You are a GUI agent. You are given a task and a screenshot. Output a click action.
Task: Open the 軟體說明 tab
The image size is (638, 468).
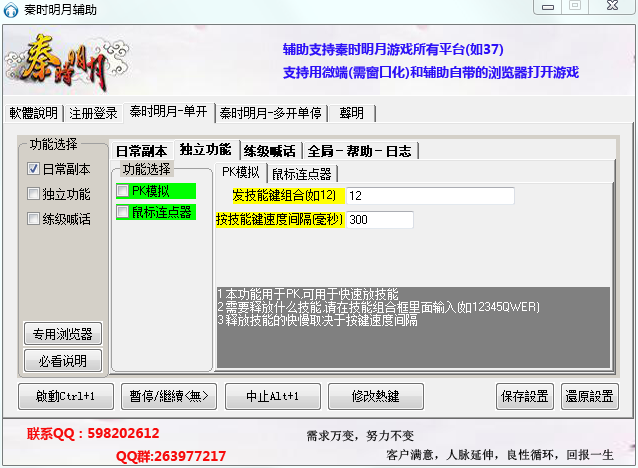click(x=34, y=113)
